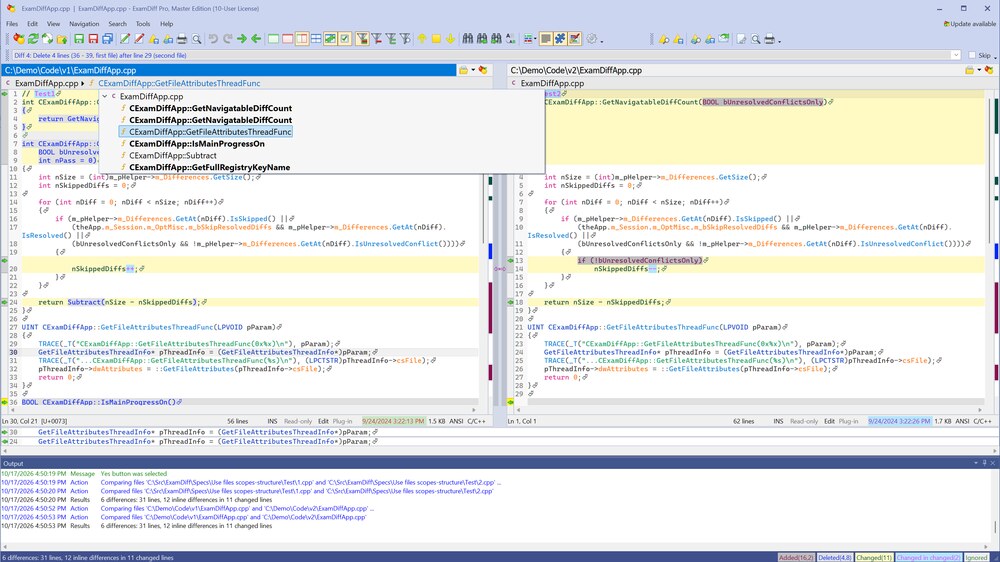
Task: Expand the left ExamDiffApp.cpp breadcrumb arrow
Action: click(x=82, y=84)
